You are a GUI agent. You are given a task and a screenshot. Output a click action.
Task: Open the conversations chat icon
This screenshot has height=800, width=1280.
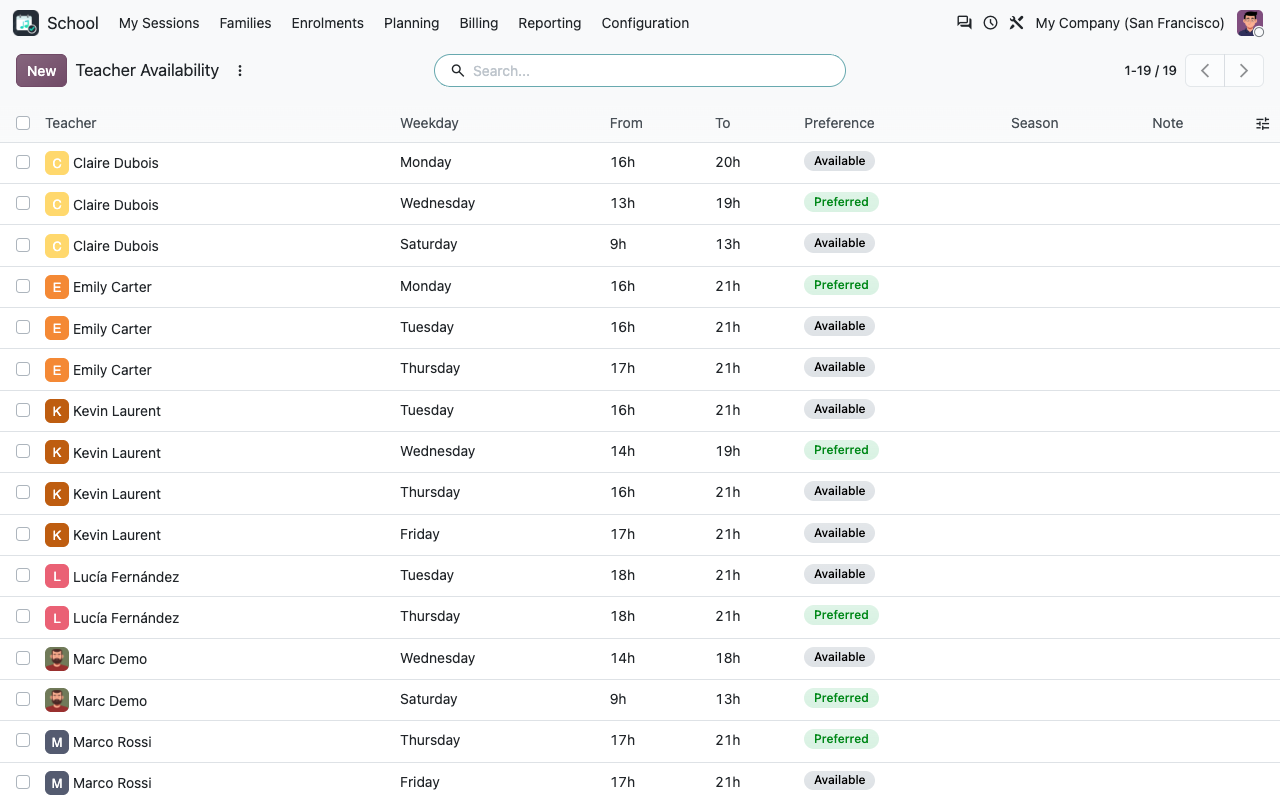[x=964, y=23]
